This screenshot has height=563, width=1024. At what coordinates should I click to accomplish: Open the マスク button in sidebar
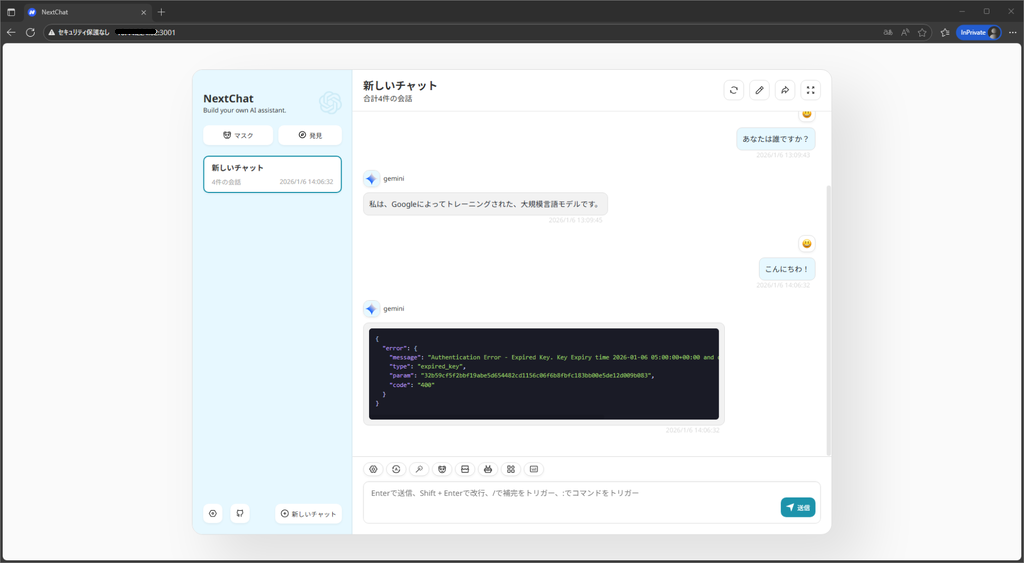coord(238,135)
